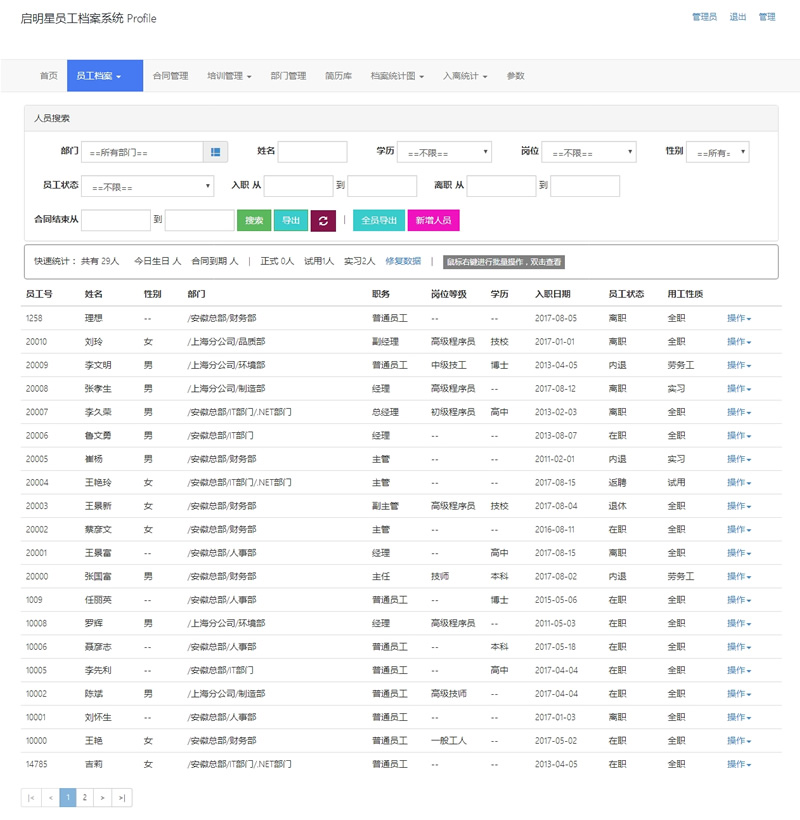
Task: Open the 学历 education dropdown
Action: [444, 152]
